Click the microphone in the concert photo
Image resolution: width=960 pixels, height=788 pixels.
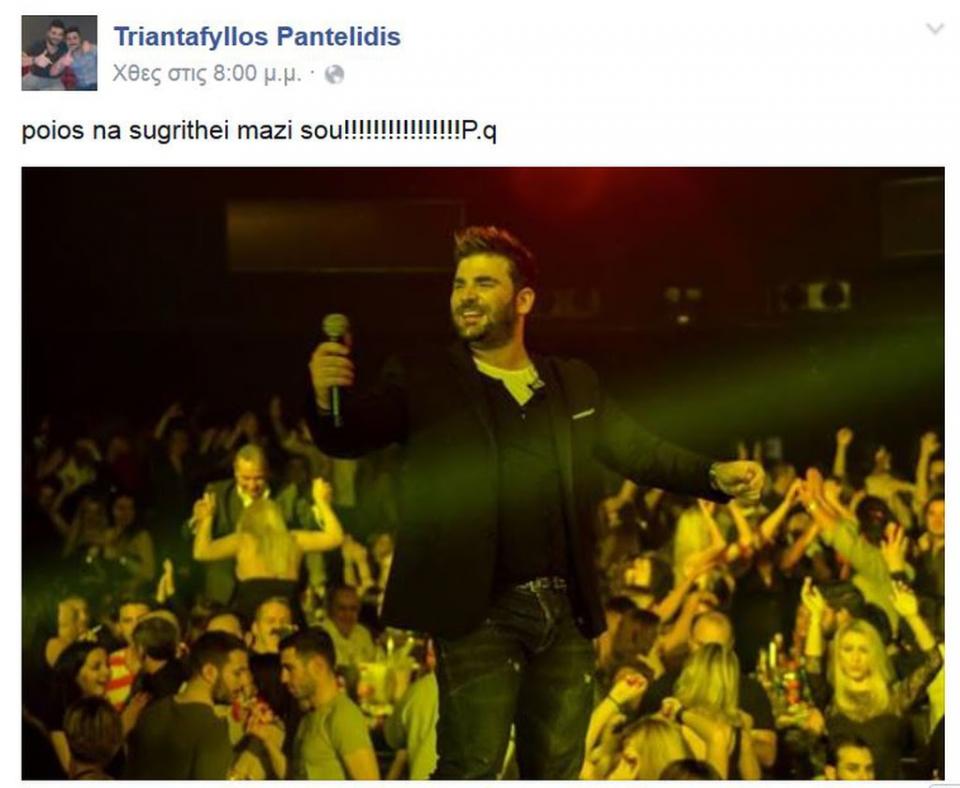click(336, 369)
